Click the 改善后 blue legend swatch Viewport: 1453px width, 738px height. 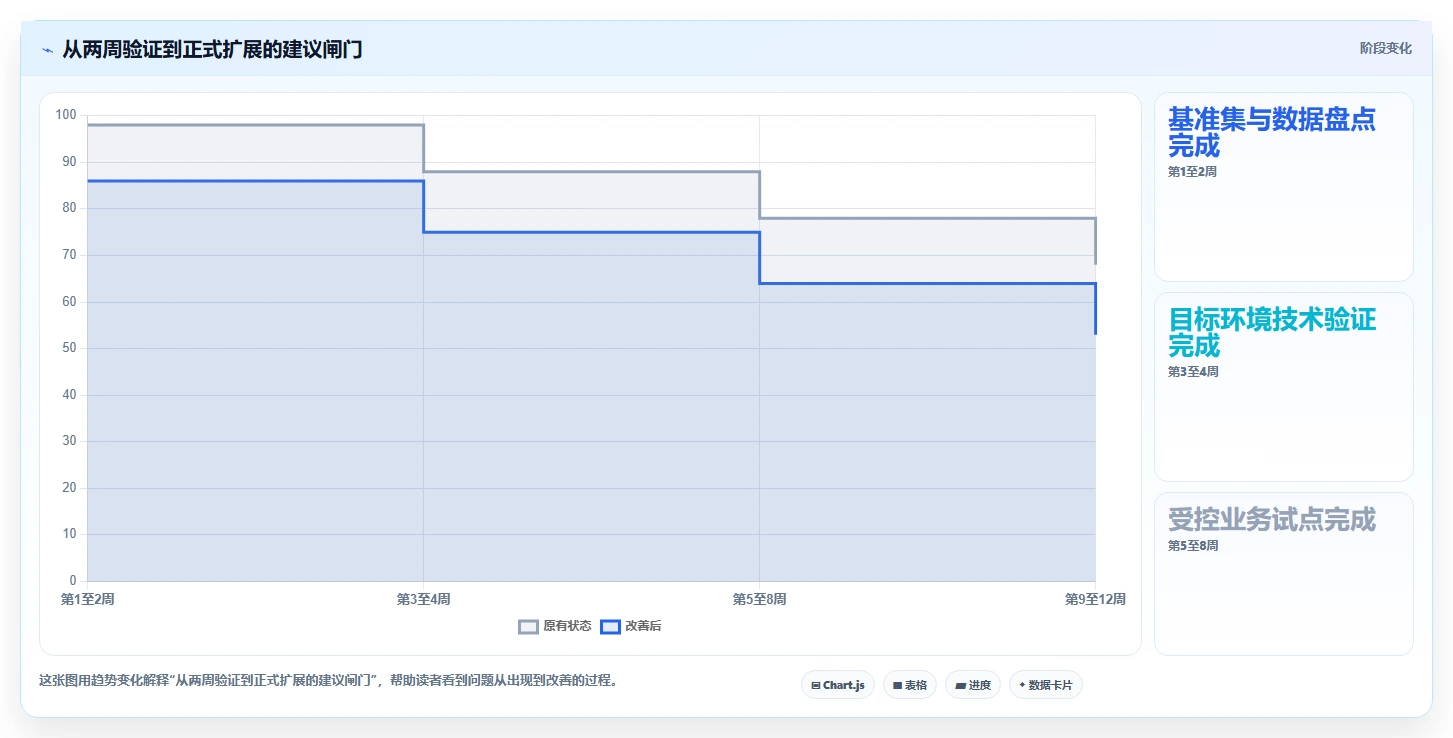(x=610, y=627)
